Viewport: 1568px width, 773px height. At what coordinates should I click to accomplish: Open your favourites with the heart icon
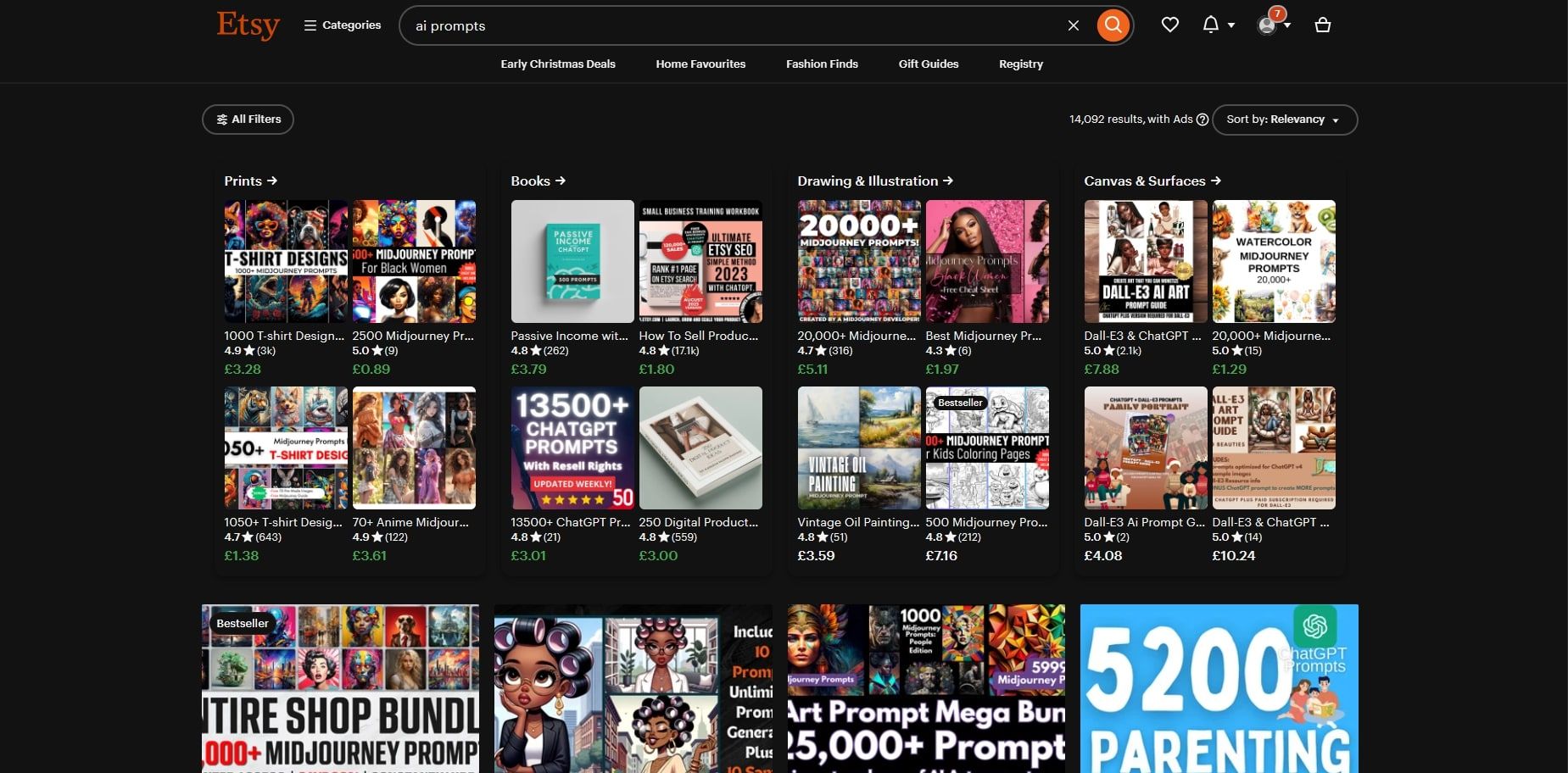point(1169,25)
